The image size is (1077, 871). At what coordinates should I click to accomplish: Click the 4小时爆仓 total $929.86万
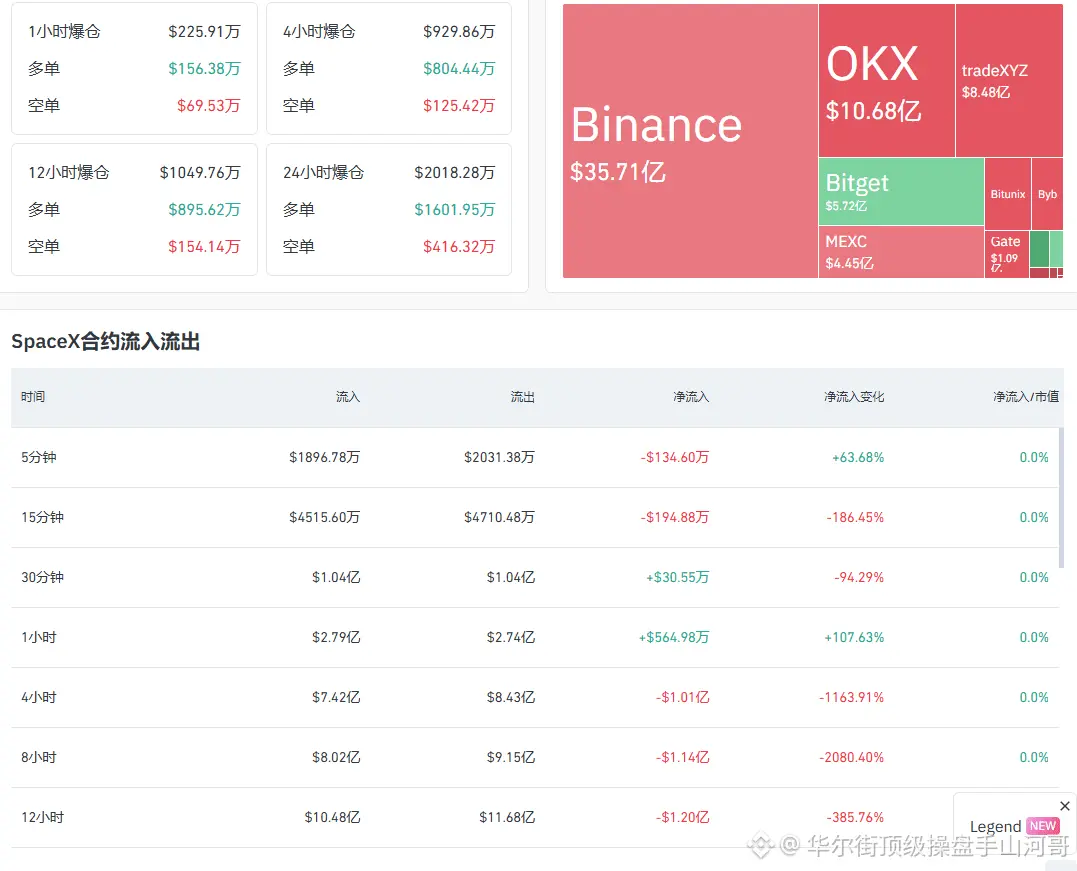[459, 32]
